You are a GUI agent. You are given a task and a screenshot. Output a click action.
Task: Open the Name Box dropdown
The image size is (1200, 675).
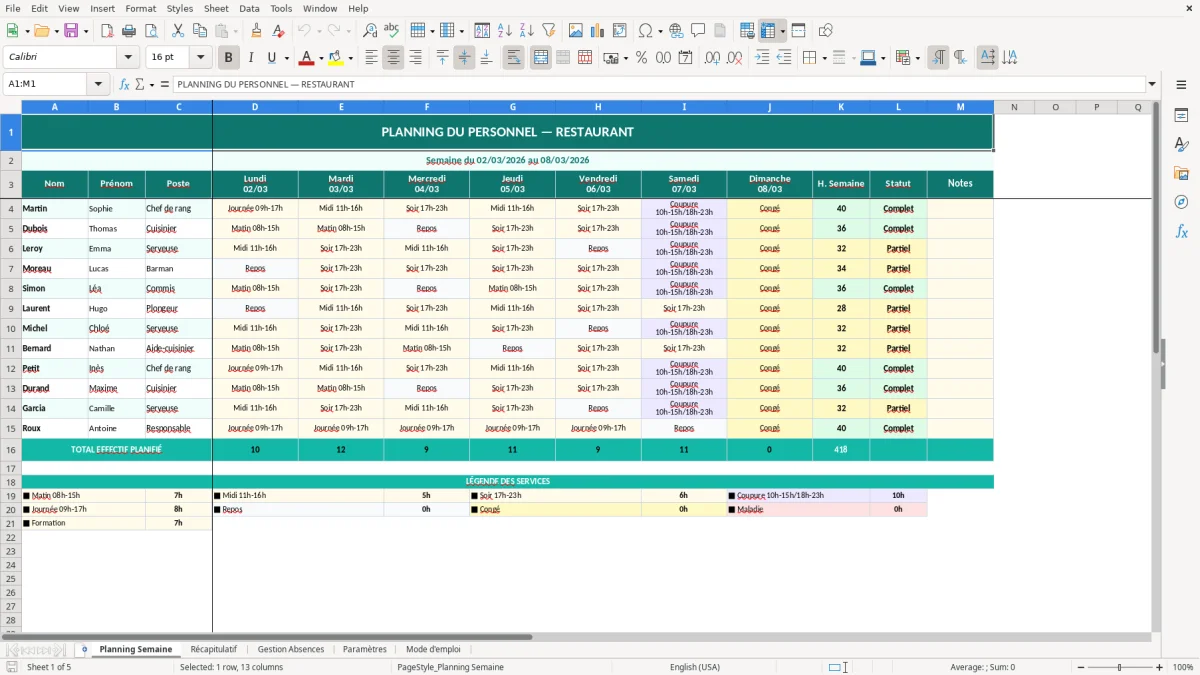coord(99,84)
